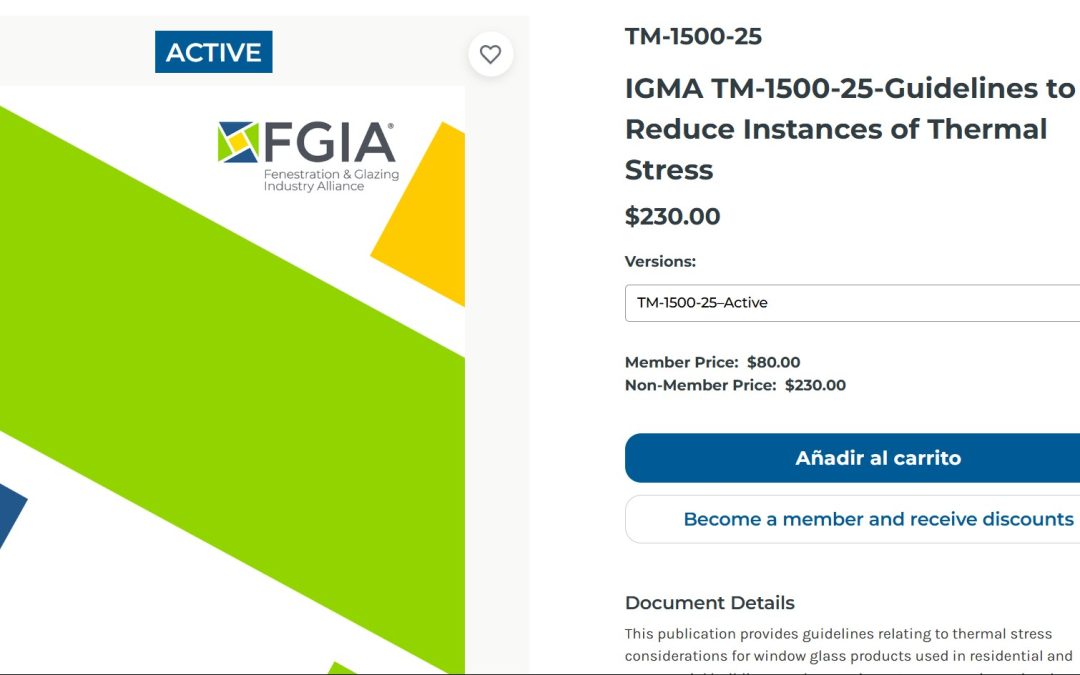Open the Versions dropdown

tap(852, 303)
